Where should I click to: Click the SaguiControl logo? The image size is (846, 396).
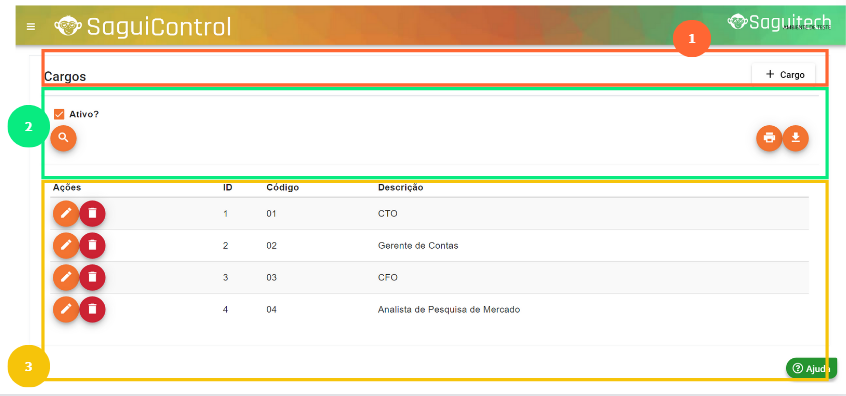click(143, 26)
